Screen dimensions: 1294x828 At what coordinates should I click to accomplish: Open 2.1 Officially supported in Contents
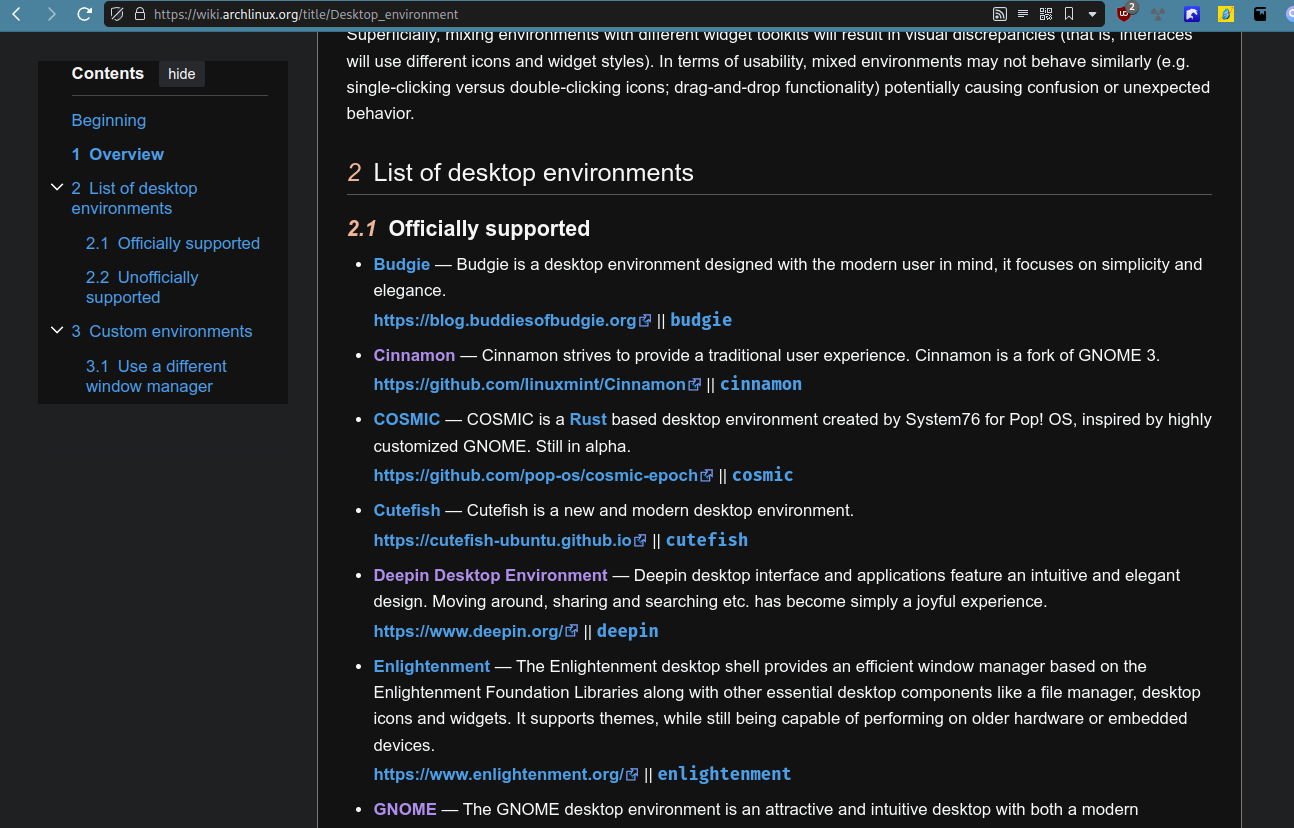coord(173,243)
